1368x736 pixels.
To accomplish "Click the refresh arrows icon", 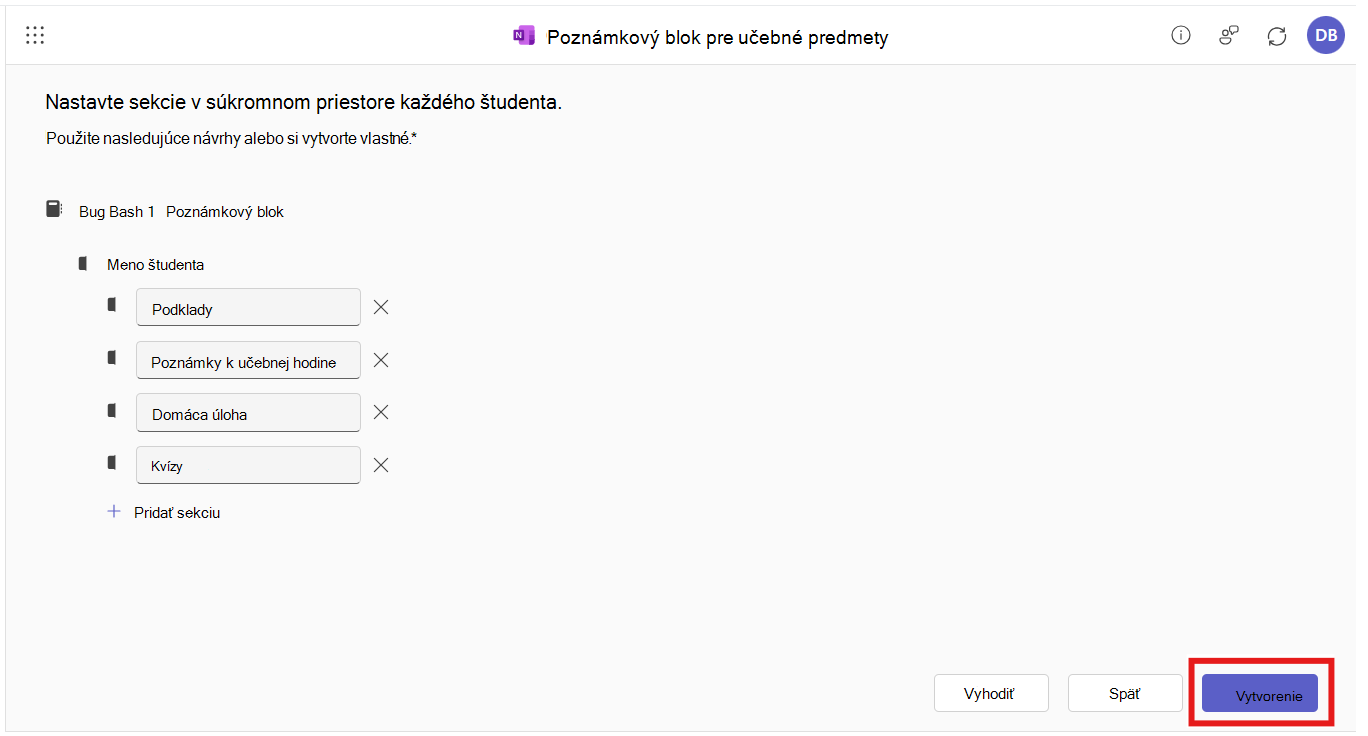I will click(x=1277, y=36).
